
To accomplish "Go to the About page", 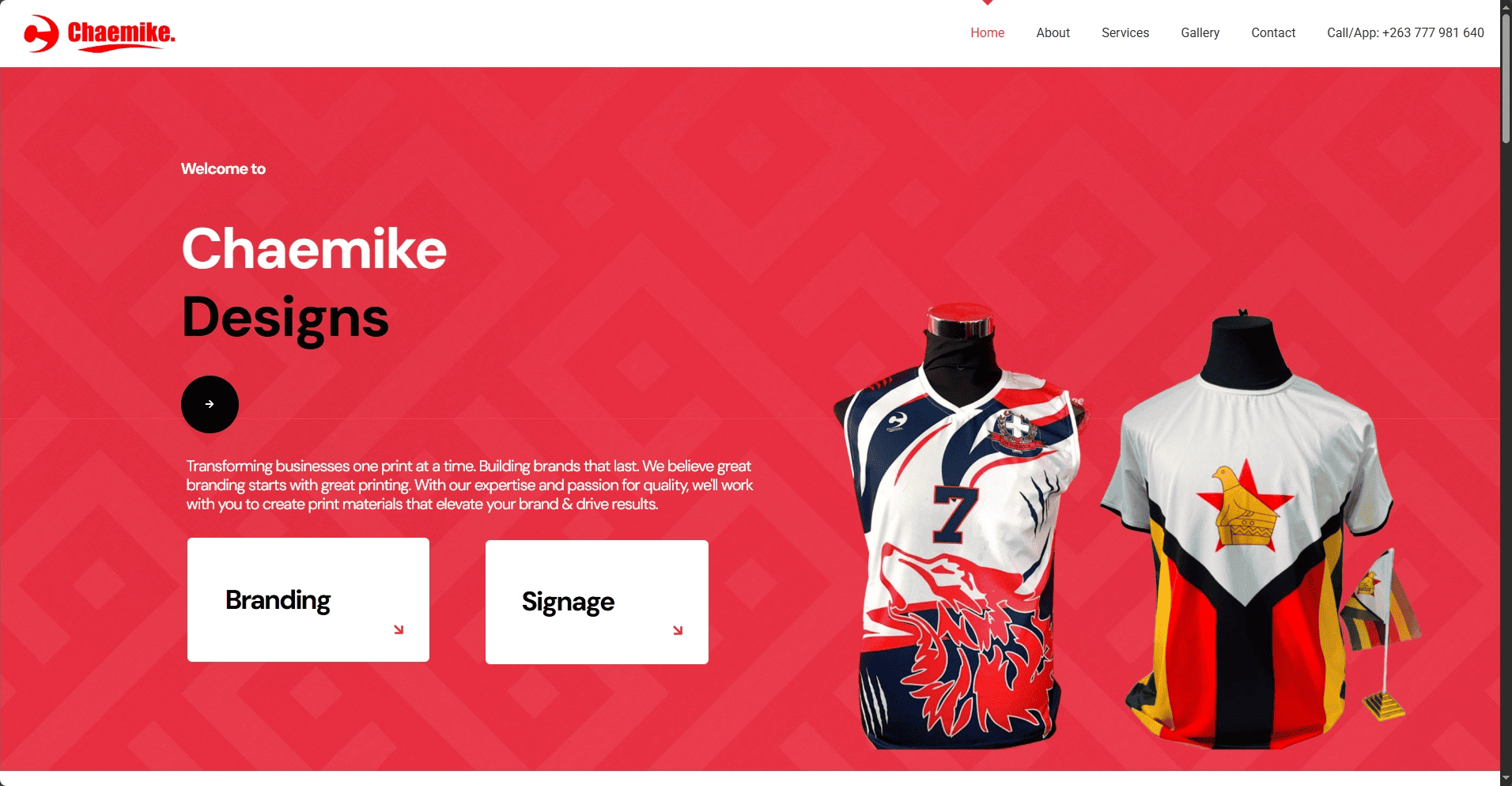I will click(1053, 32).
